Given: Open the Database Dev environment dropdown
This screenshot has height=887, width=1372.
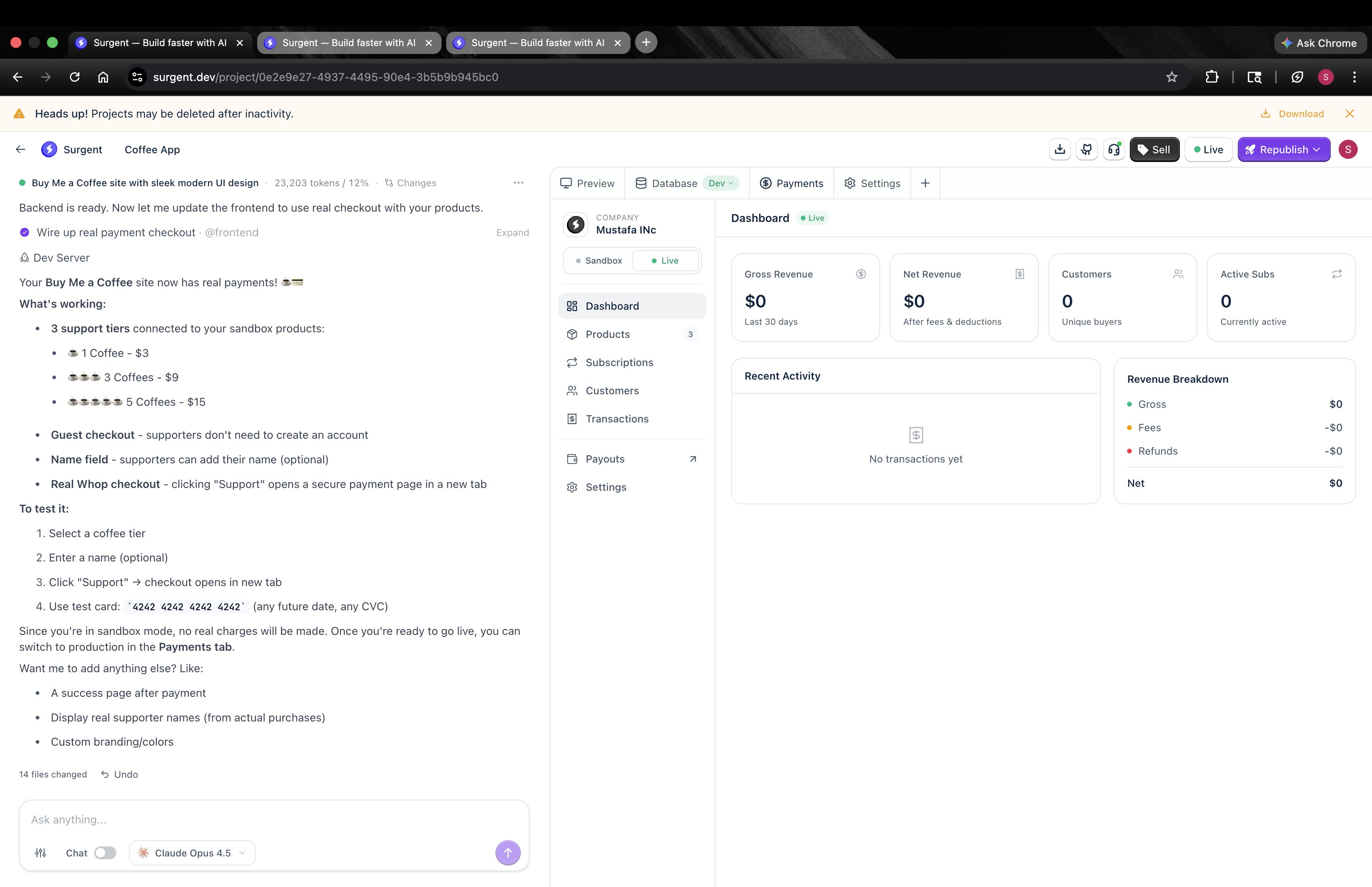Looking at the screenshot, I should pyautogui.click(x=721, y=183).
